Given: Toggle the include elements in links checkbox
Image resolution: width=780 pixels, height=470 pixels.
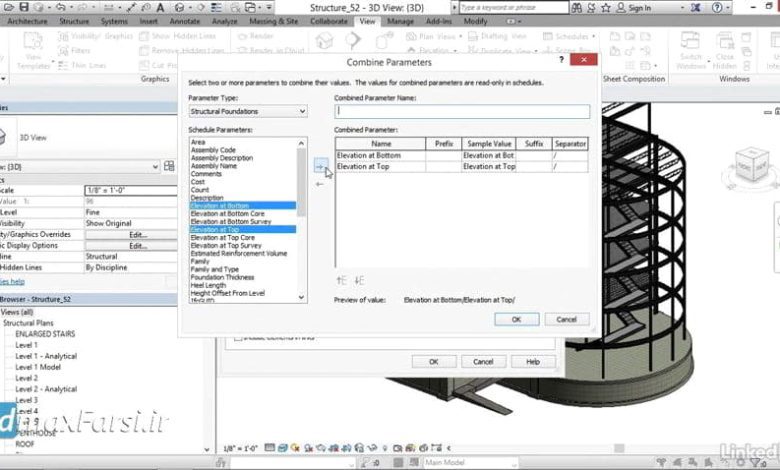Looking at the screenshot, I should coord(238,338).
